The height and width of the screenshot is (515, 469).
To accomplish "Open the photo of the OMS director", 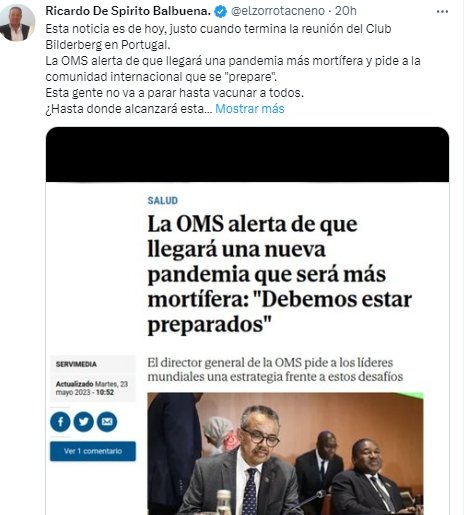I will click(285, 454).
